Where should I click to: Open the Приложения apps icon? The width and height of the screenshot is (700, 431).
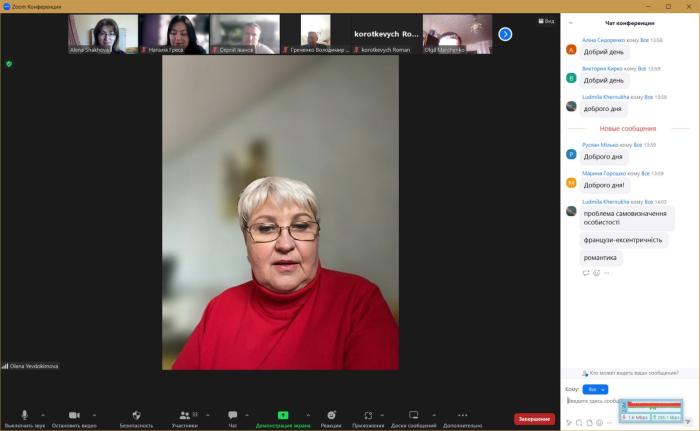click(x=368, y=416)
